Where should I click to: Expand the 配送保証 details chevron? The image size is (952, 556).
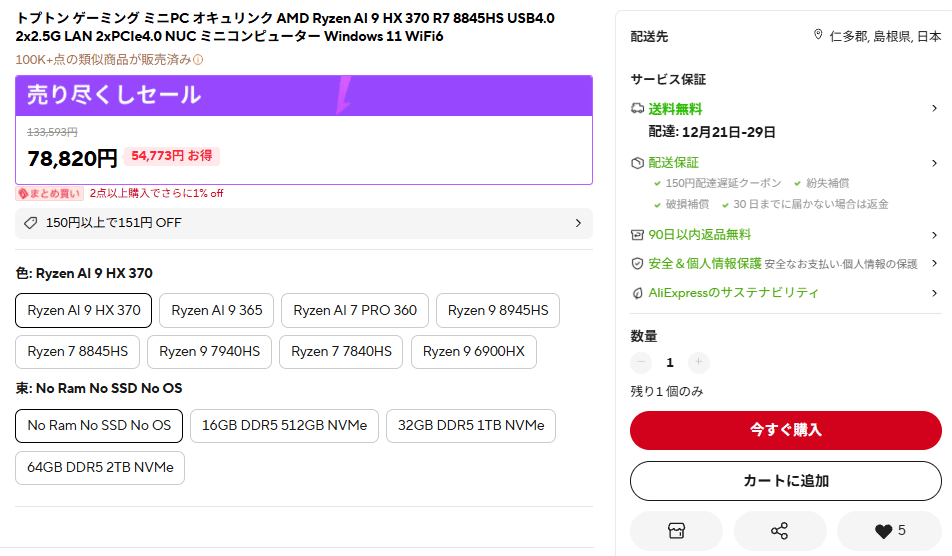coord(934,163)
